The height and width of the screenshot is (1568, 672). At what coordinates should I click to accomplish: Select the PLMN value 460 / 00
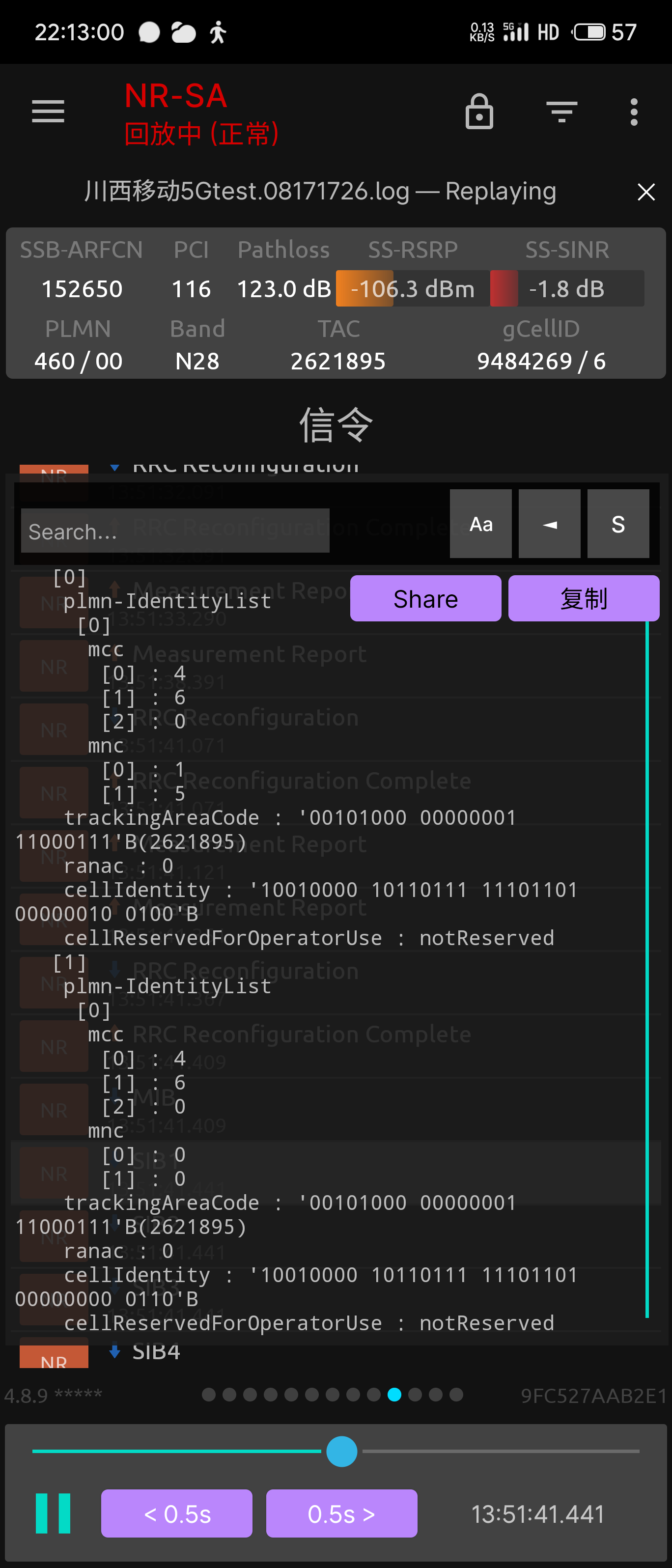coord(78,361)
